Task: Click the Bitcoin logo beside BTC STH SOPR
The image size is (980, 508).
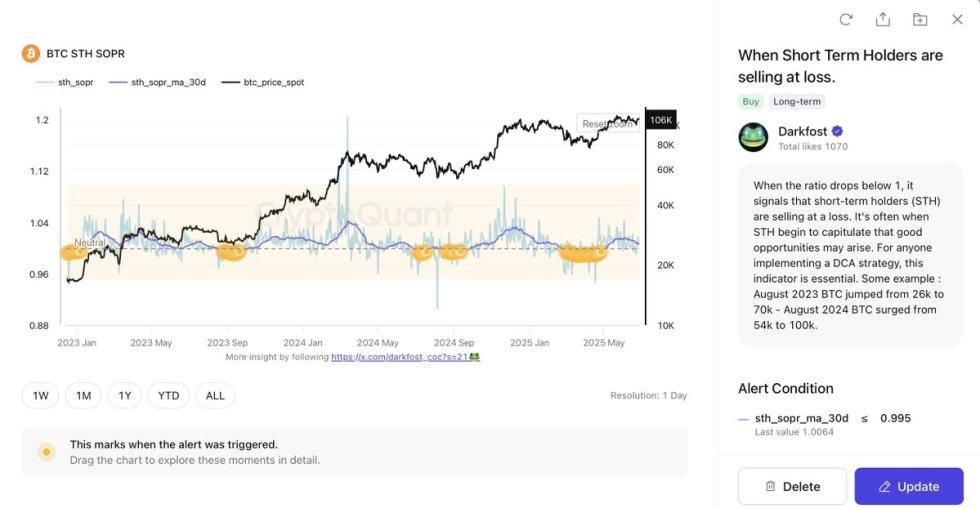Action: (x=31, y=53)
